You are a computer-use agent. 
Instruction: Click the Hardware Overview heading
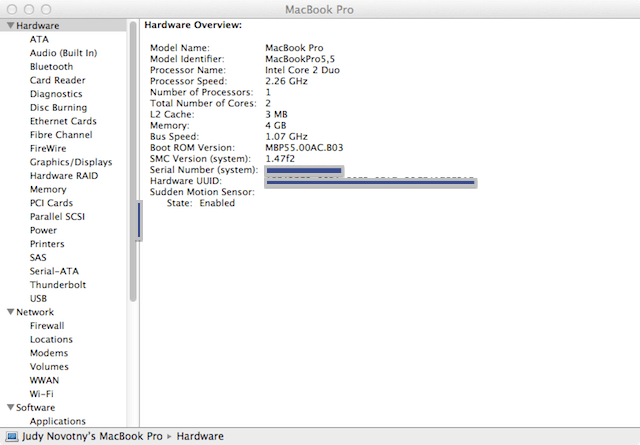tap(193, 25)
